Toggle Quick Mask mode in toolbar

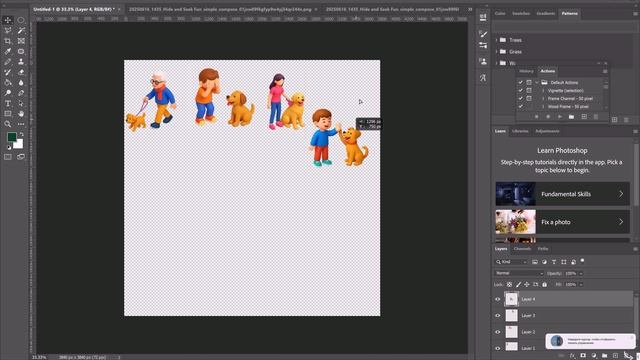tap(8, 157)
